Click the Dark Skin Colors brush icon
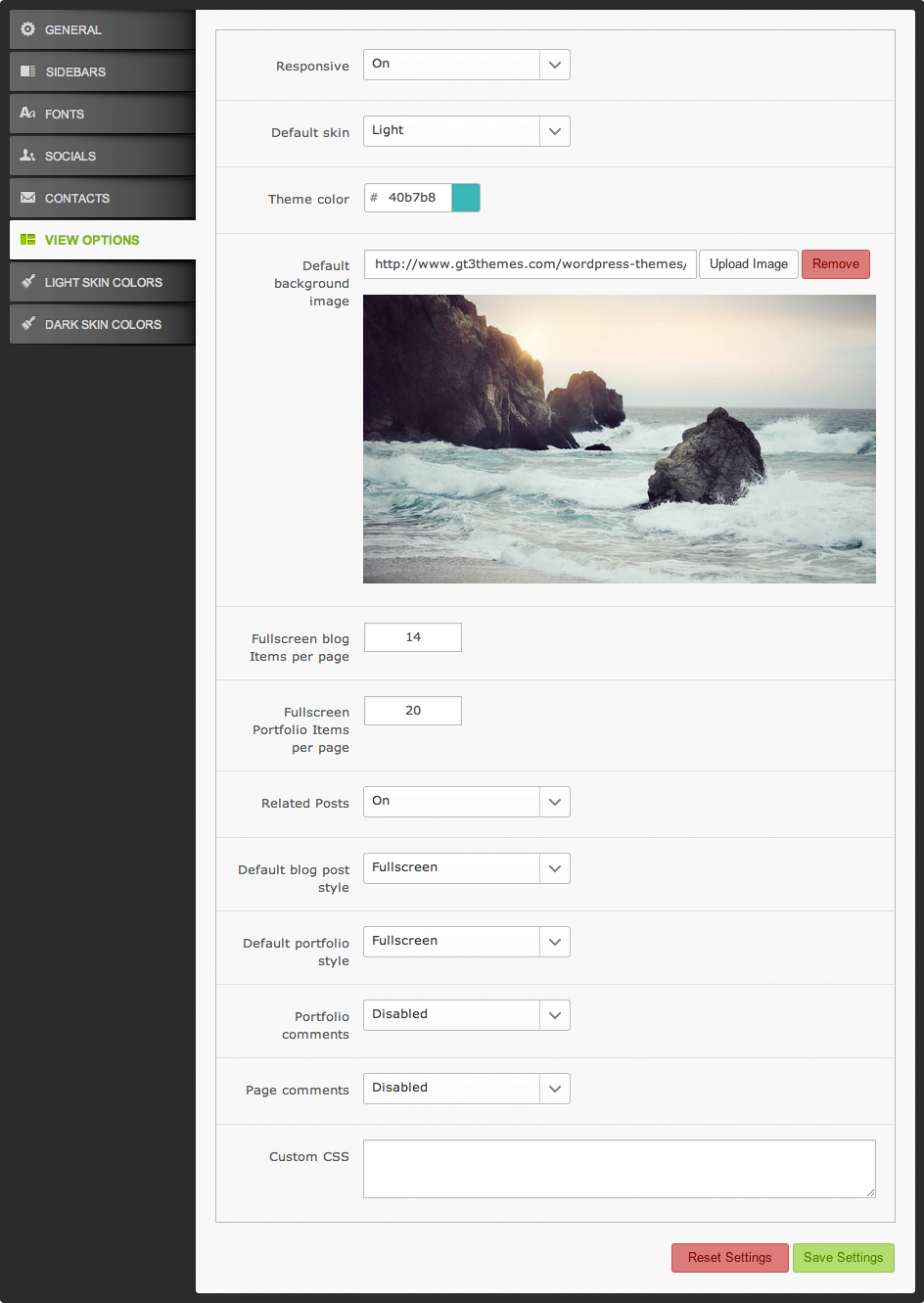The image size is (924, 1303). tap(27, 324)
